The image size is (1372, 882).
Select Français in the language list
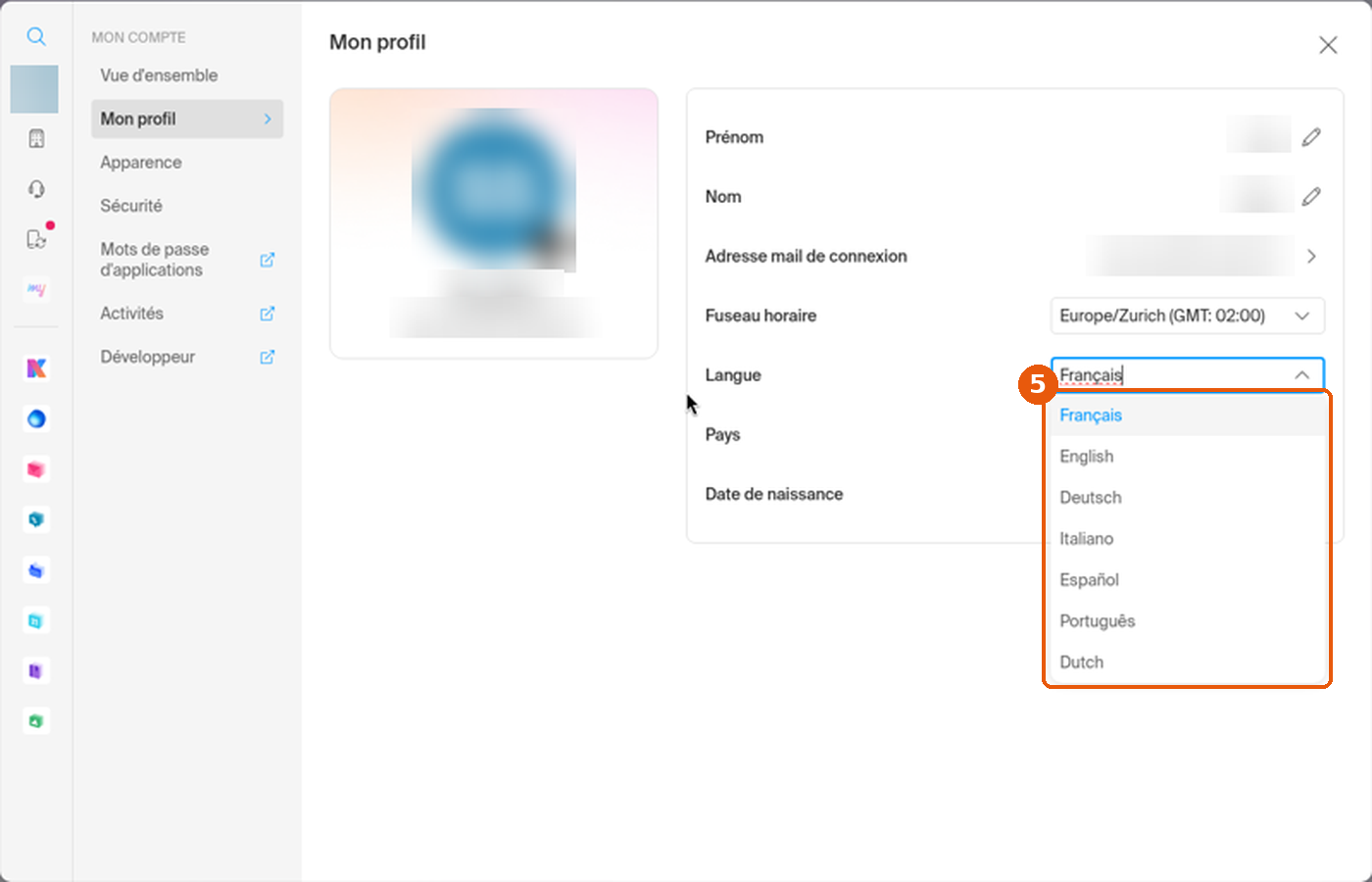1188,416
